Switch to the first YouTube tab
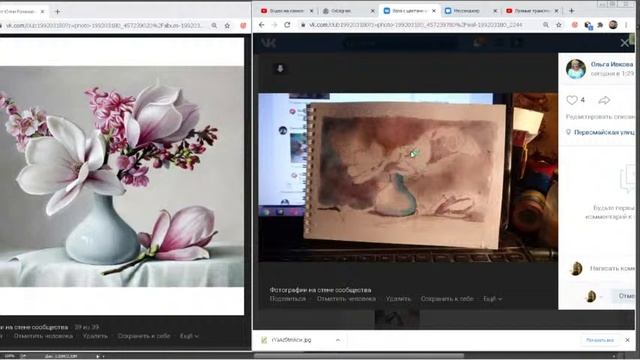Image resolution: width=640 pixels, height=360 pixels. [x=286, y=11]
